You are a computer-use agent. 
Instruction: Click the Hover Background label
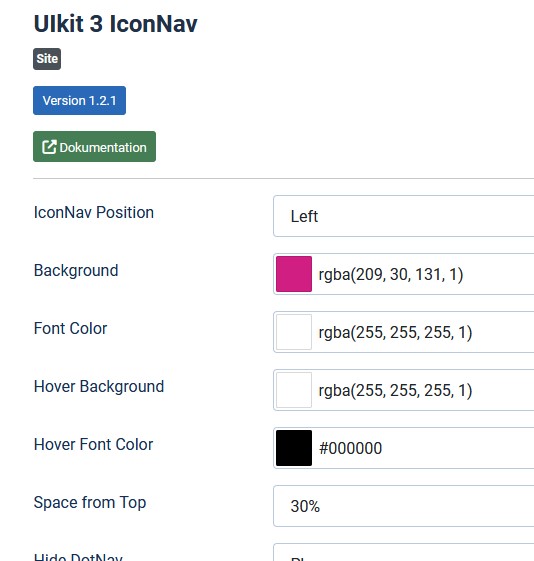click(99, 386)
